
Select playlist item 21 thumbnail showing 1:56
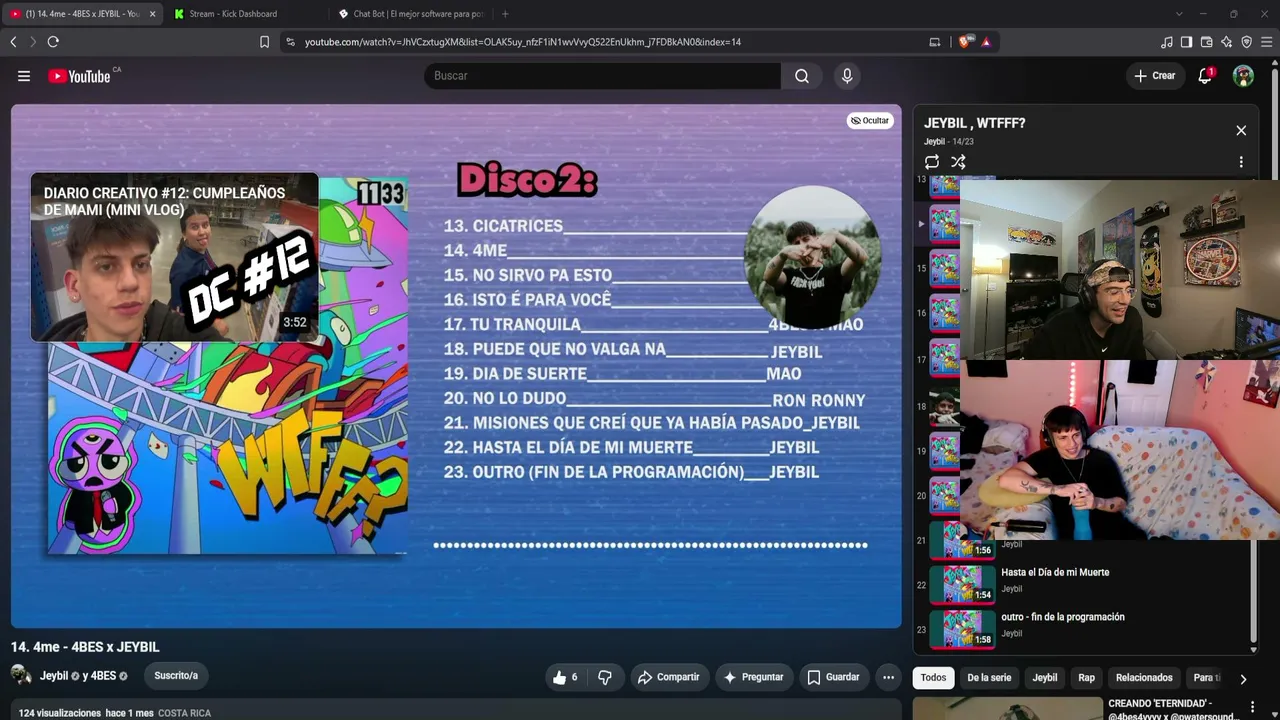(962, 541)
